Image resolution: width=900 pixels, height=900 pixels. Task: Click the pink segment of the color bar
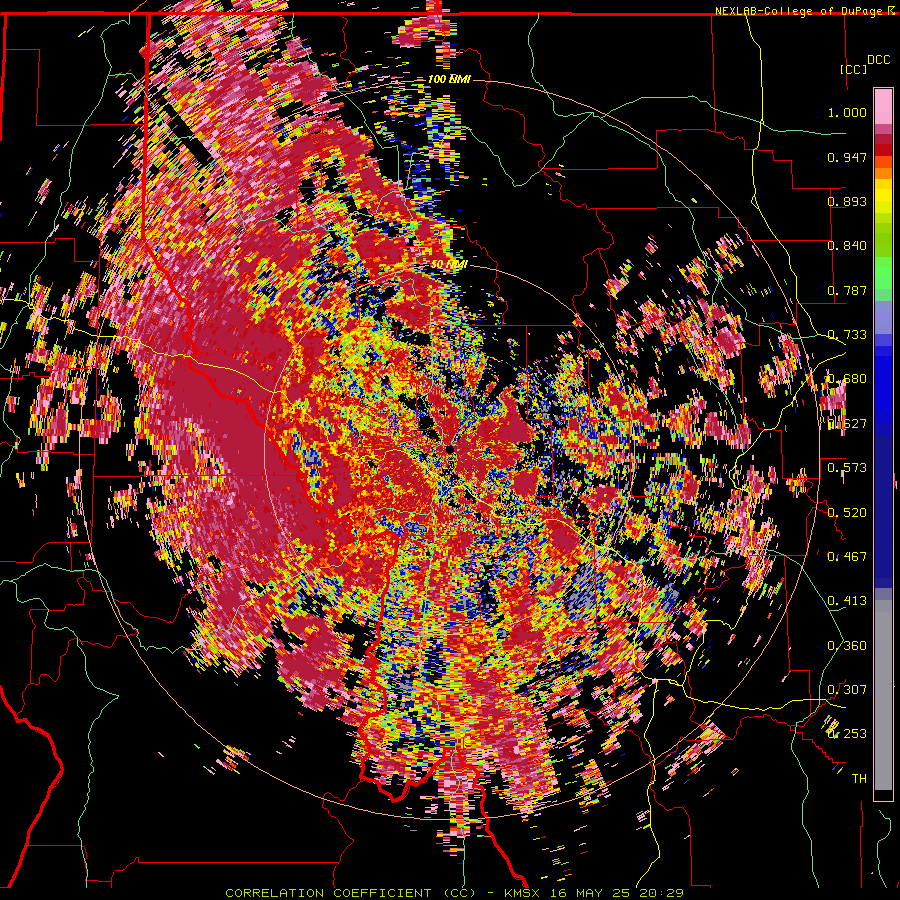[883, 107]
